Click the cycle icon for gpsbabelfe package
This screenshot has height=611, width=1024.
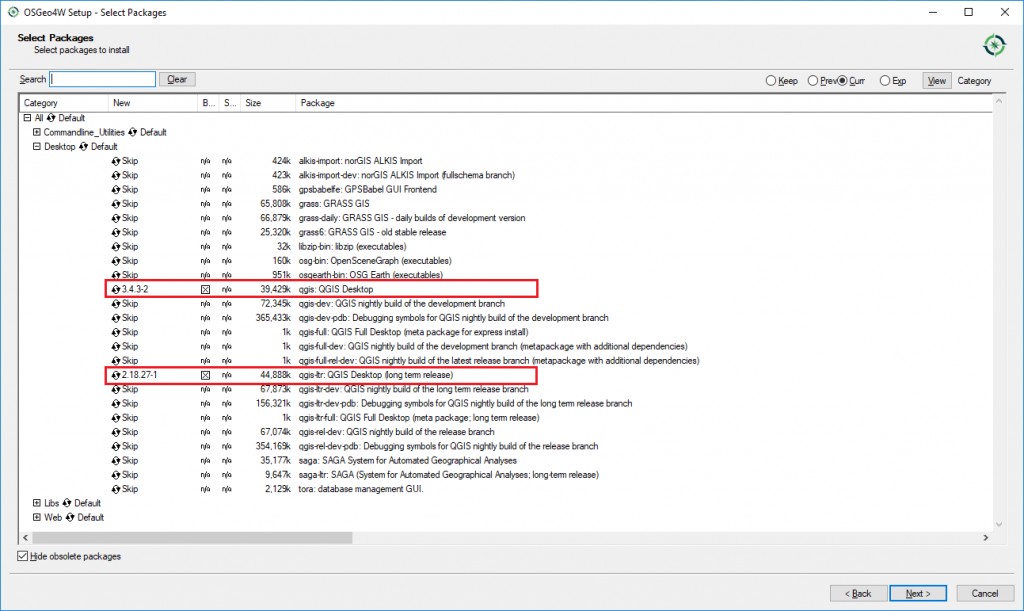point(116,190)
